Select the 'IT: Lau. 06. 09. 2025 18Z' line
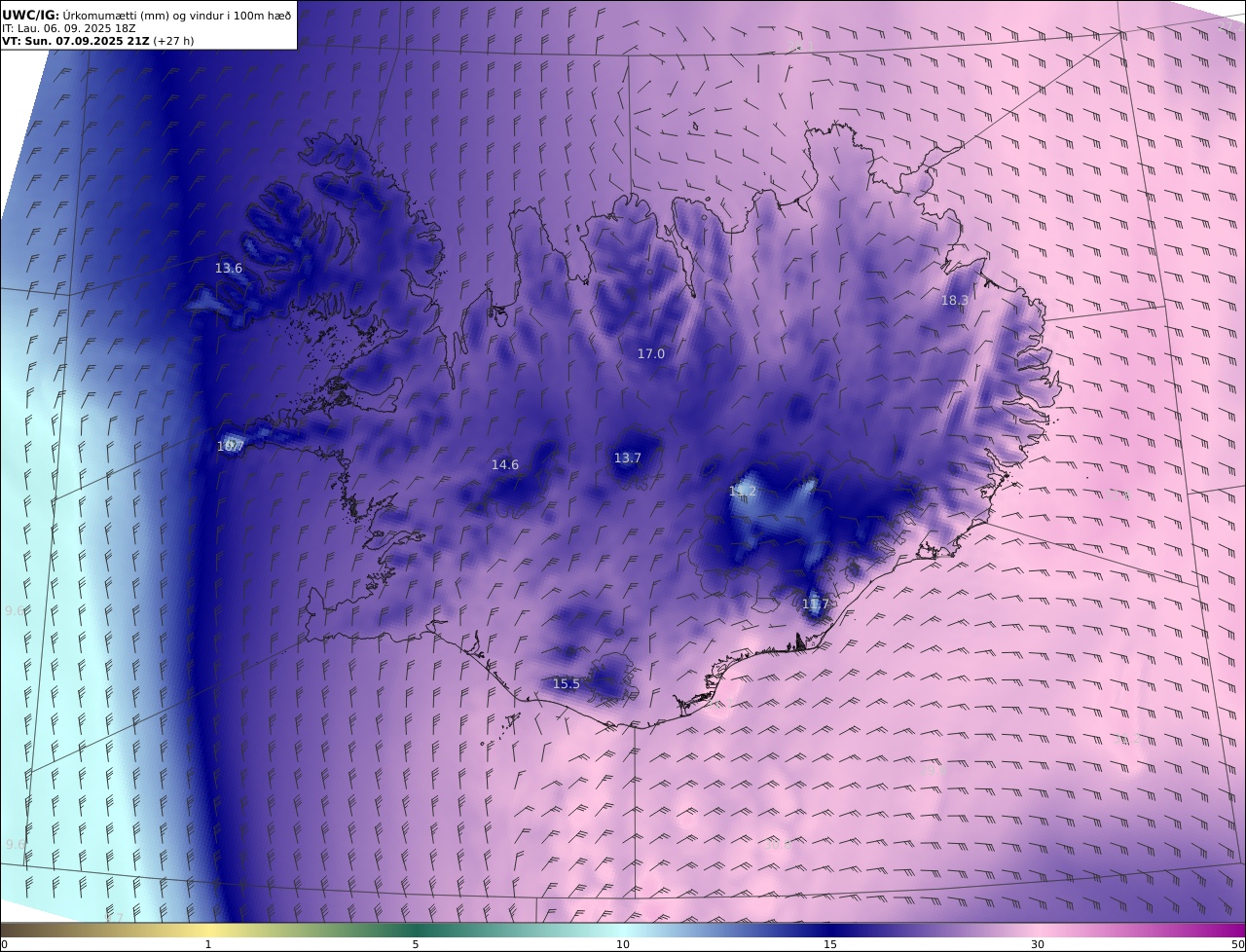Image resolution: width=1246 pixels, height=952 pixels. (69, 28)
